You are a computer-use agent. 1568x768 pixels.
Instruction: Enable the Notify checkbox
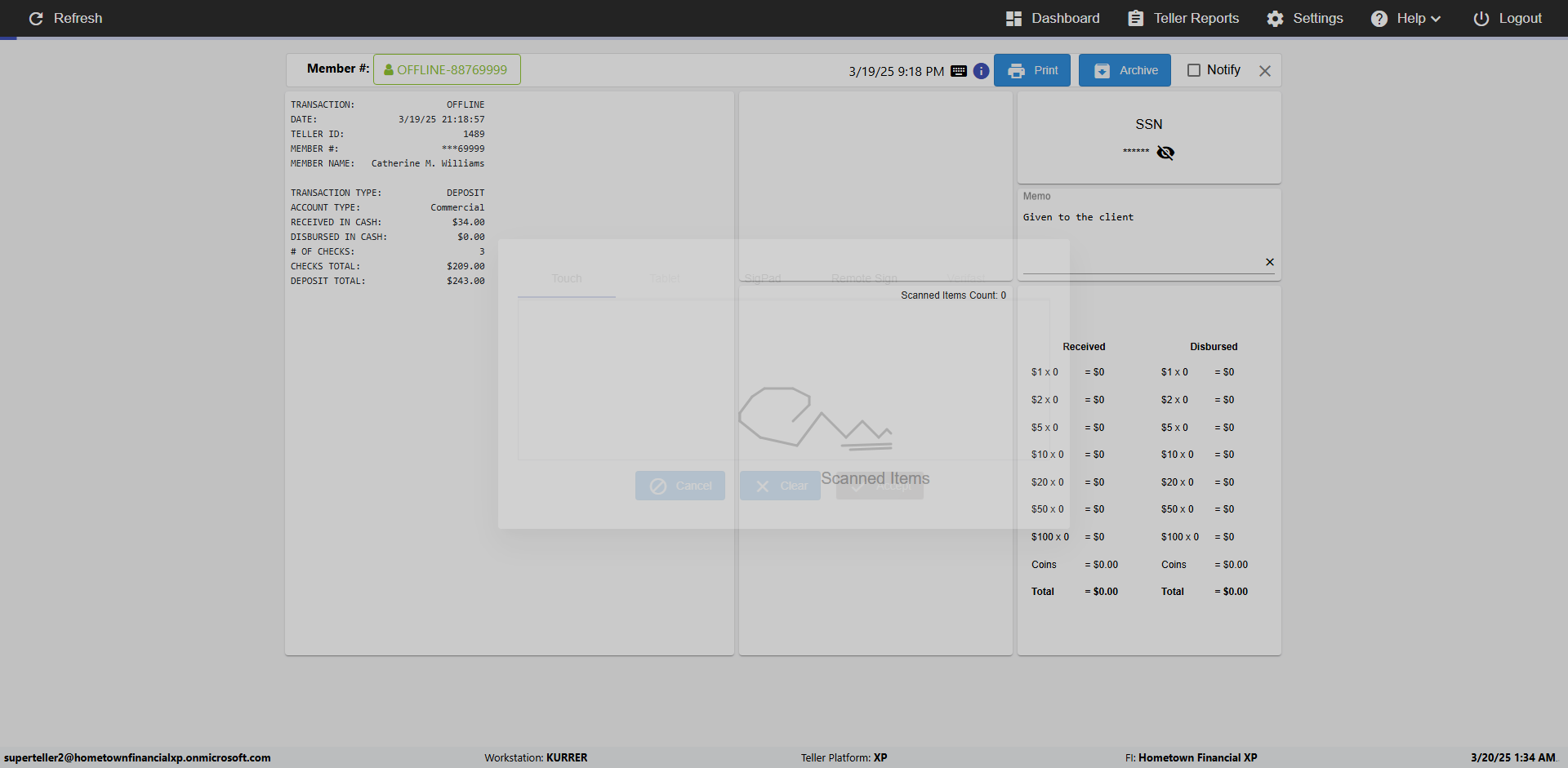tap(1194, 70)
